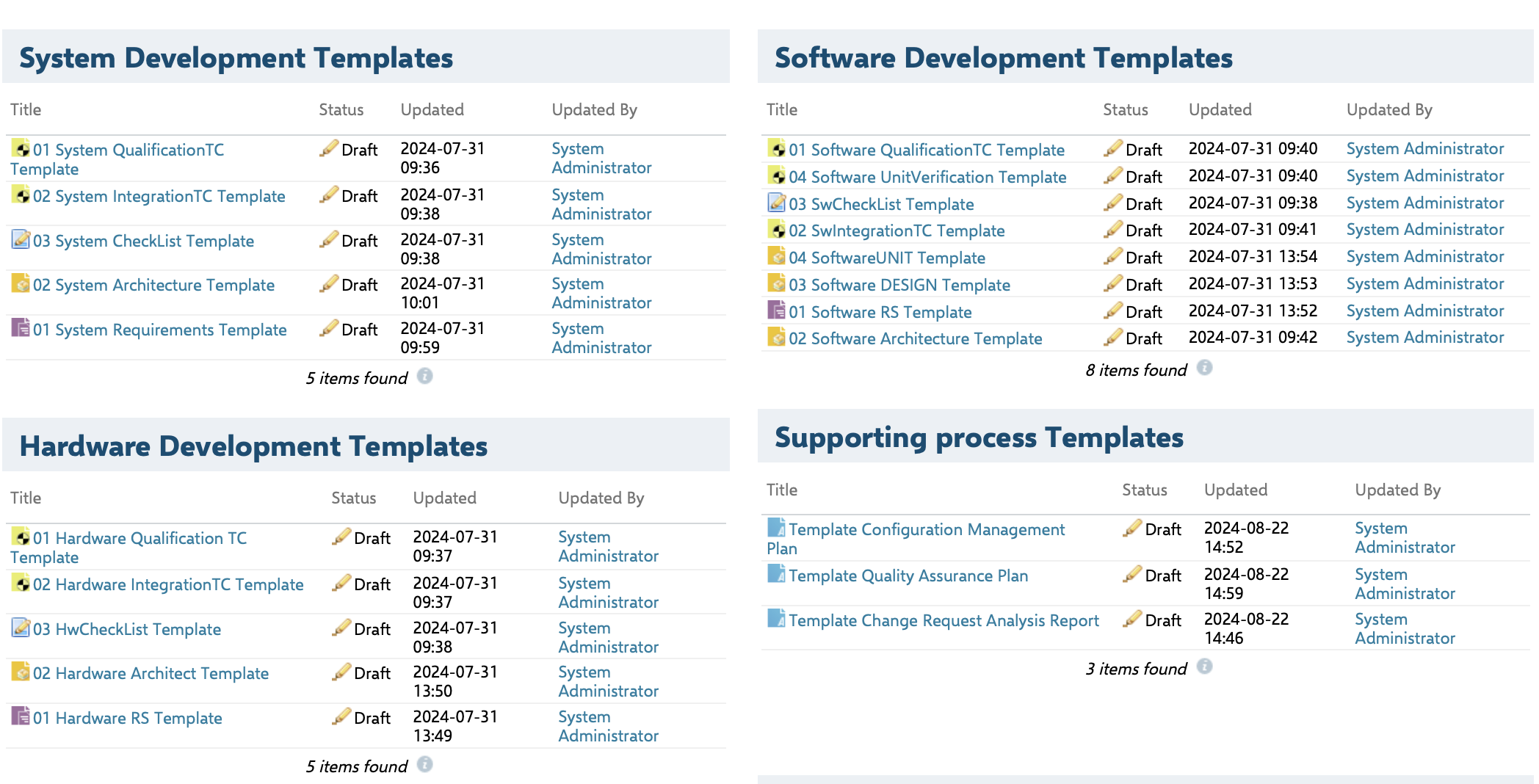Click System Administrator for 01 Software RS Template
Image resolution: width=1539 pixels, height=784 pixels.
(1425, 311)
